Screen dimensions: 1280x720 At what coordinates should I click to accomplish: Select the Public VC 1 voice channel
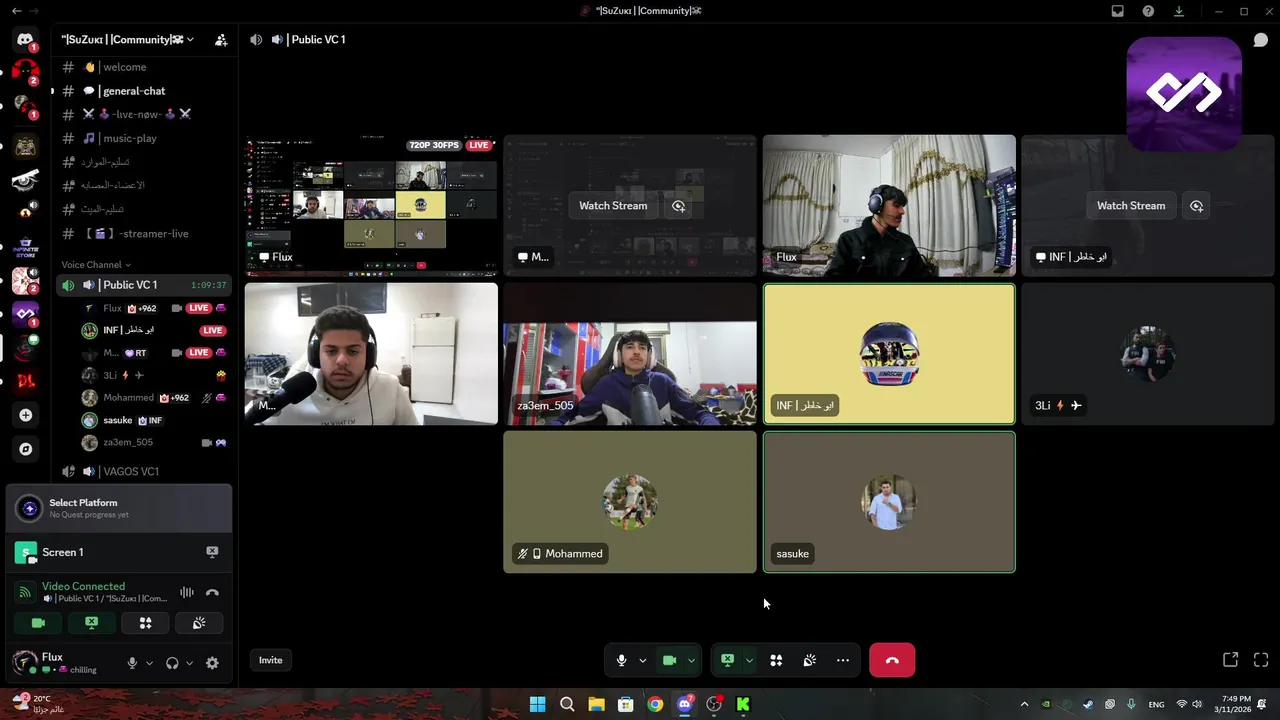tap(144, 285)
